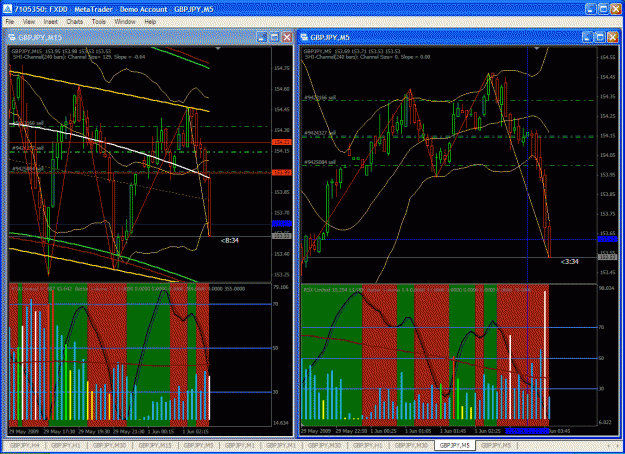625x454 pixels.
Task: Click the chart shift triangle in M5 chart
Action: tap(537, 48)
